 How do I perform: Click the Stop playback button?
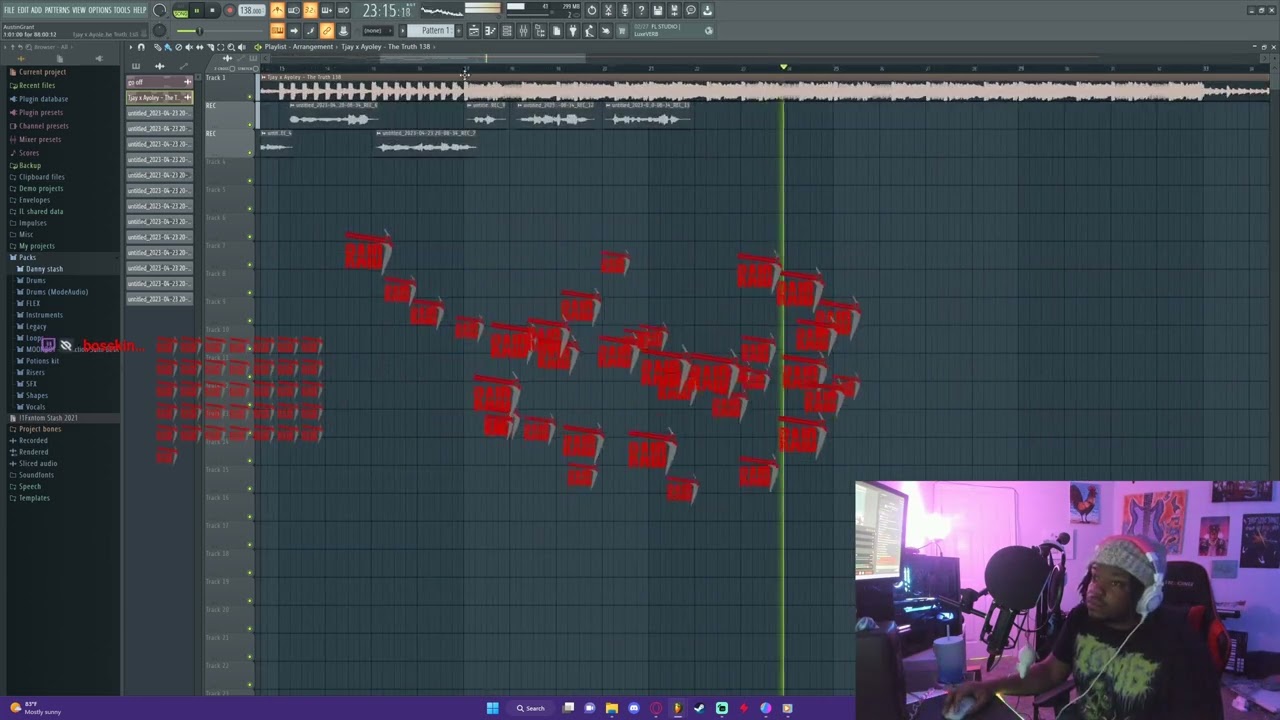[212, 10]
